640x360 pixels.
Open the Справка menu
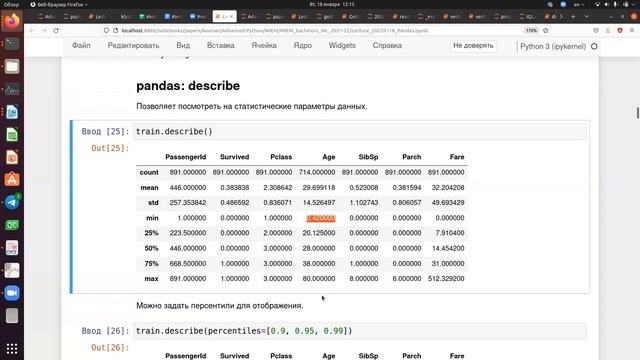[x=387, y=46]
